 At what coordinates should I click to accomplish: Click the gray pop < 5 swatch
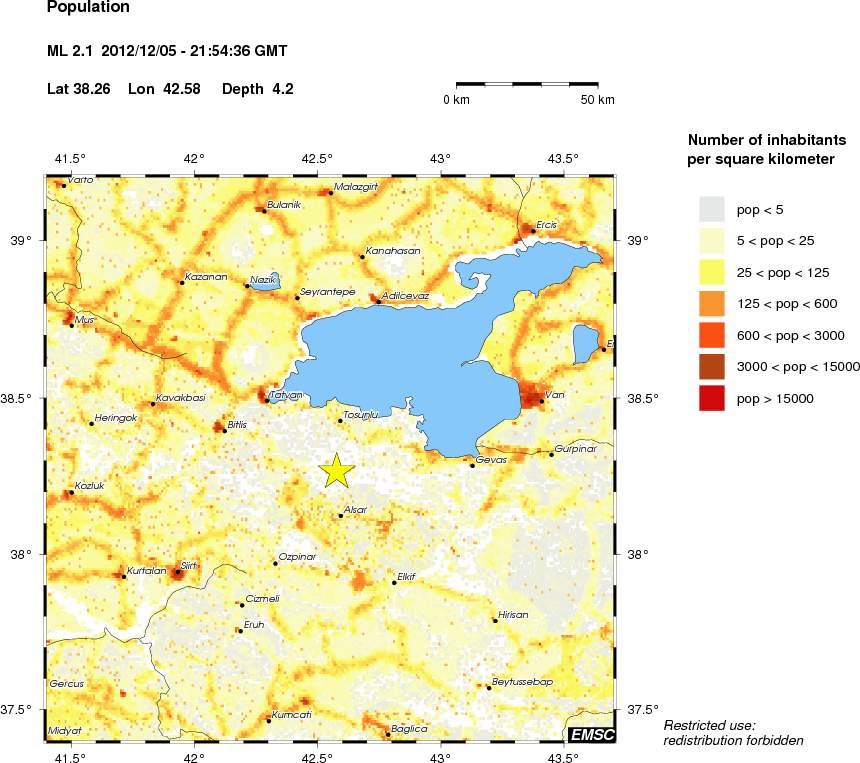711,208
